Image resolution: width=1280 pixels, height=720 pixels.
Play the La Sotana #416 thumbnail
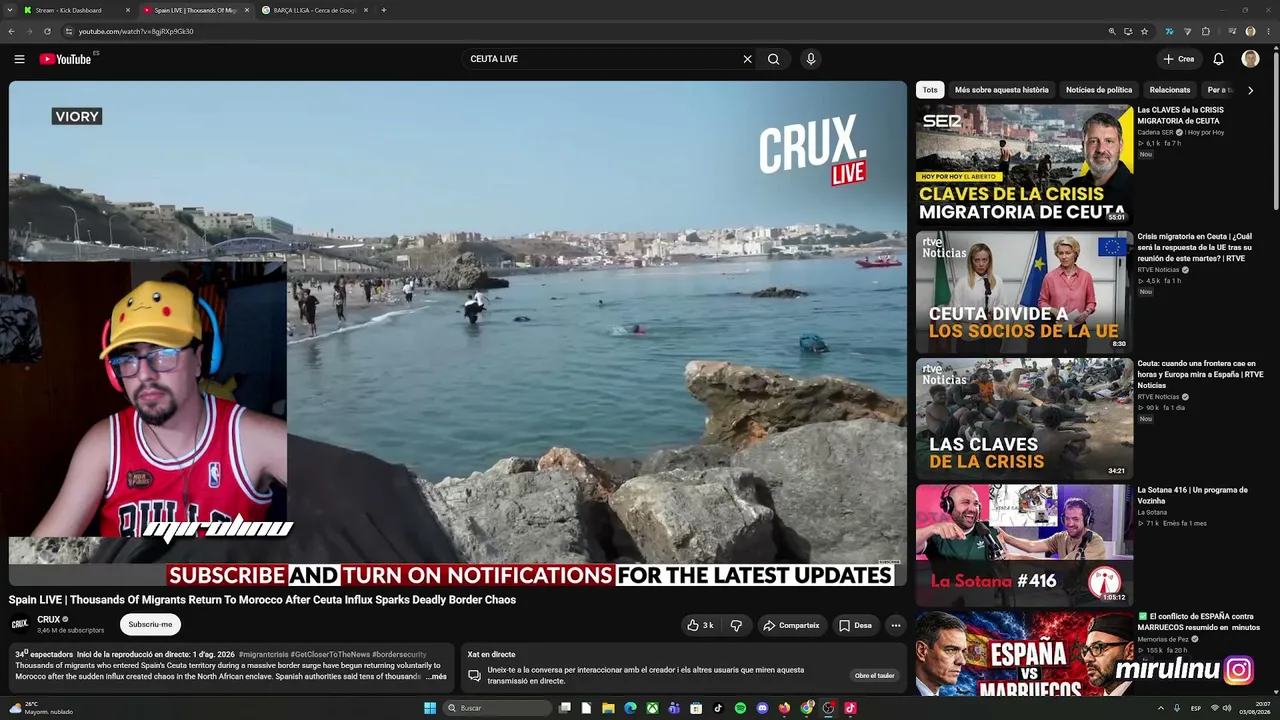pos(1024,545)
